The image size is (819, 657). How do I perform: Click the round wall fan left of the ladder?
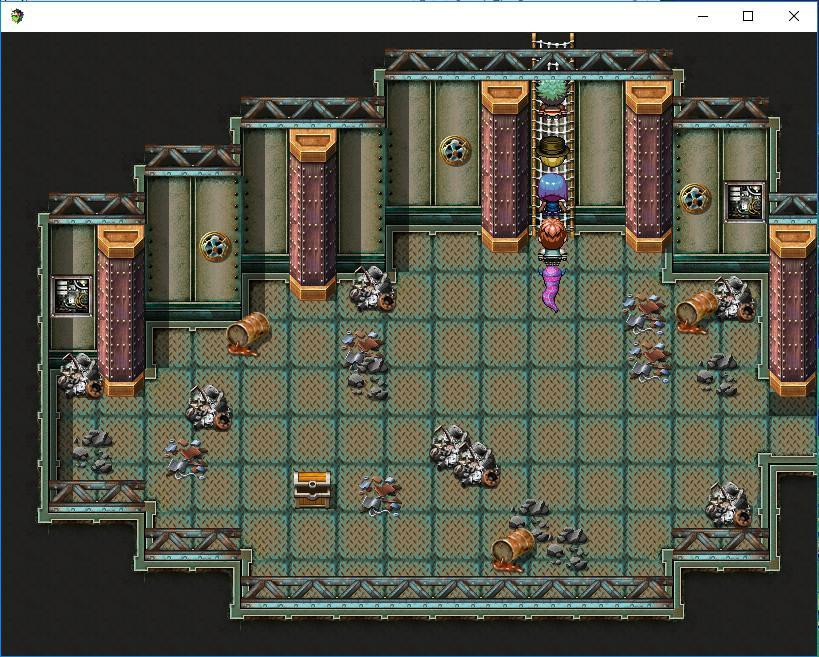click(455, 150)
